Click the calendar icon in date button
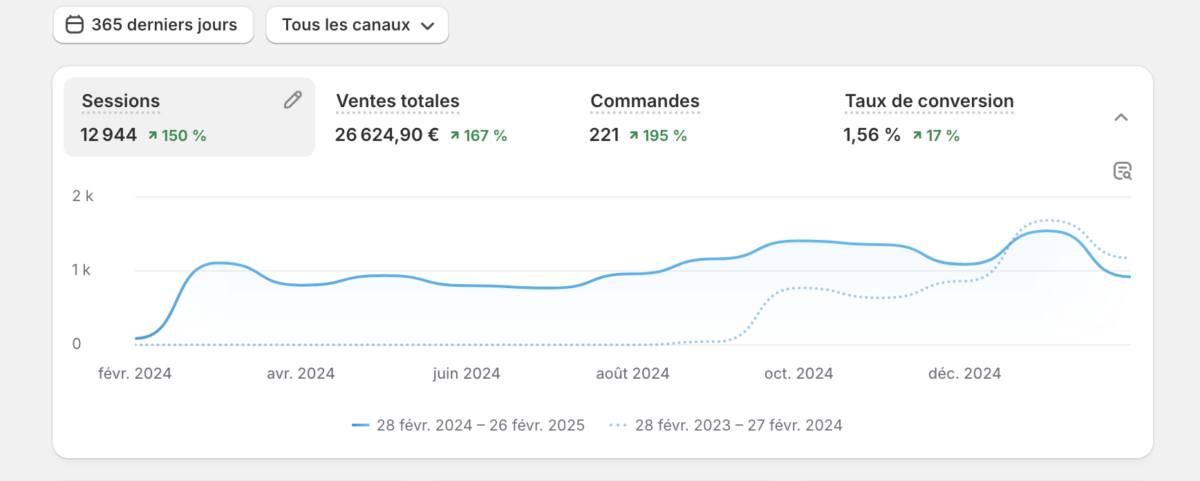Viewport: 1200px width, 481px height. [x=74, y=25]
